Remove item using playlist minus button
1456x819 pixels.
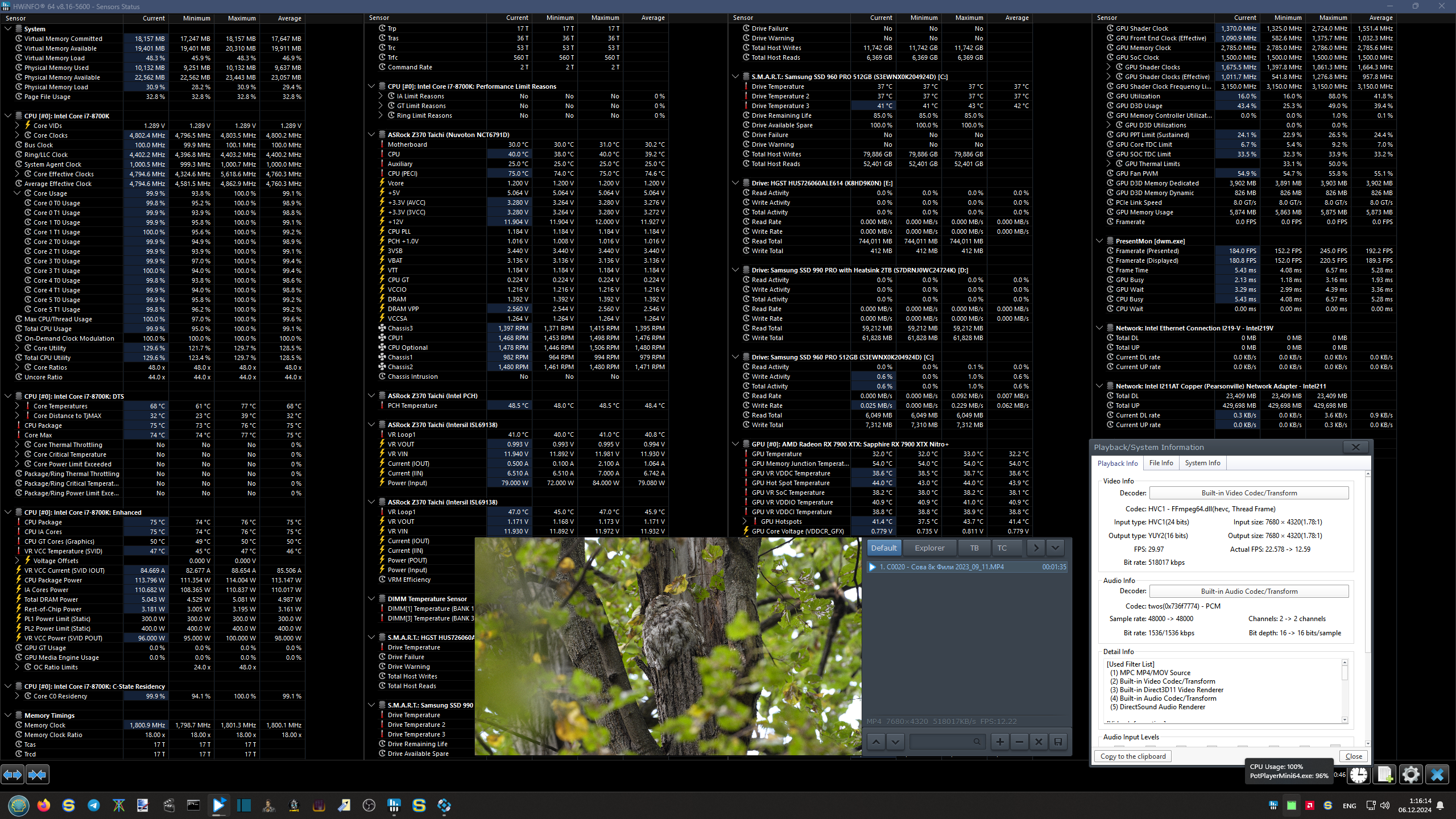tap(1019, 742)
